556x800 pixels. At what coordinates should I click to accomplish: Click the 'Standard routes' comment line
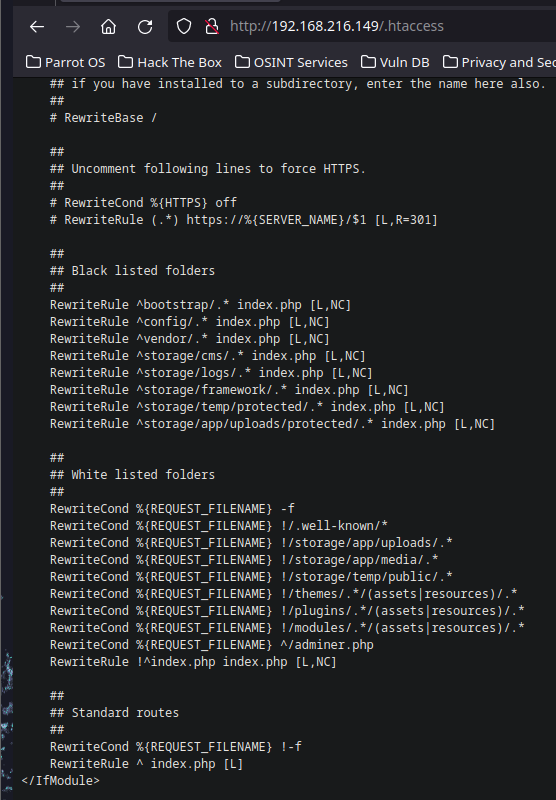point(115,713)
